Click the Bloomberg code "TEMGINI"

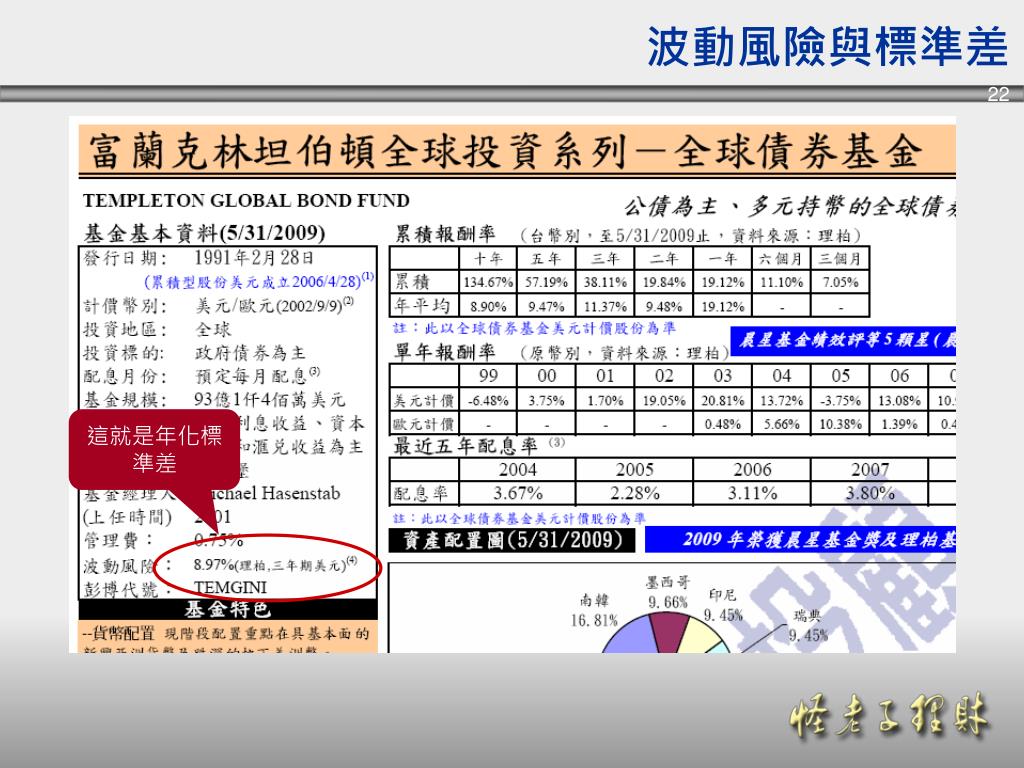point(230,588)
